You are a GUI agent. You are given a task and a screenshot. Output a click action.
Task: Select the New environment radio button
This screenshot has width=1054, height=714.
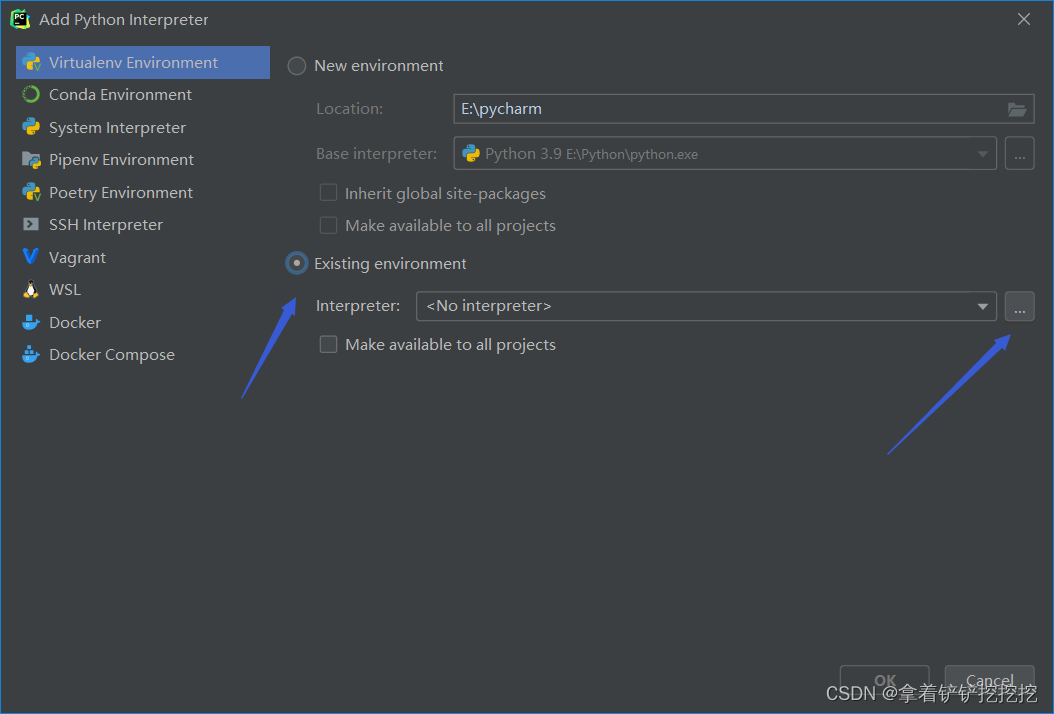[x=296, y=66]
